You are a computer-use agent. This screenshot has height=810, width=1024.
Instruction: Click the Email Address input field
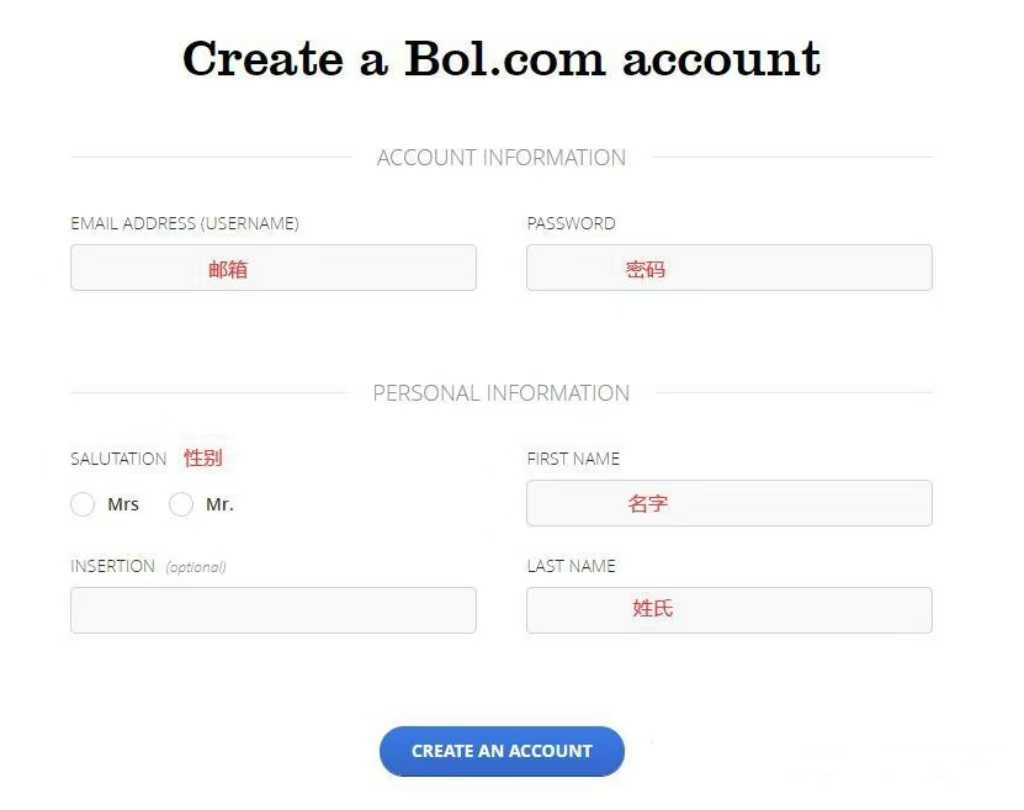[273, 268]
